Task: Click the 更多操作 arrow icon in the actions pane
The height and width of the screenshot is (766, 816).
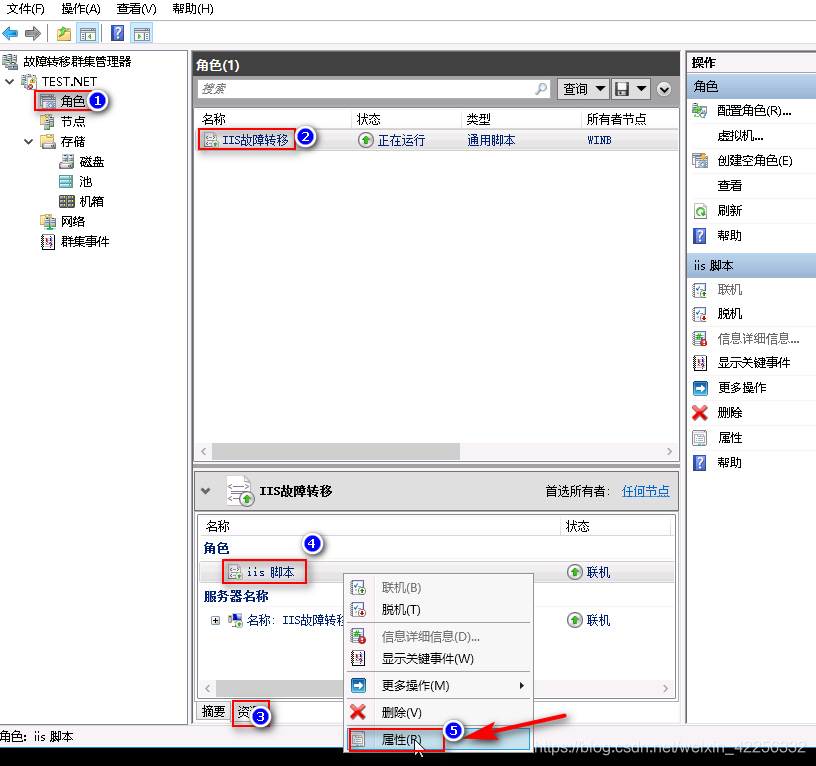Action: click(x=700, y=388)
